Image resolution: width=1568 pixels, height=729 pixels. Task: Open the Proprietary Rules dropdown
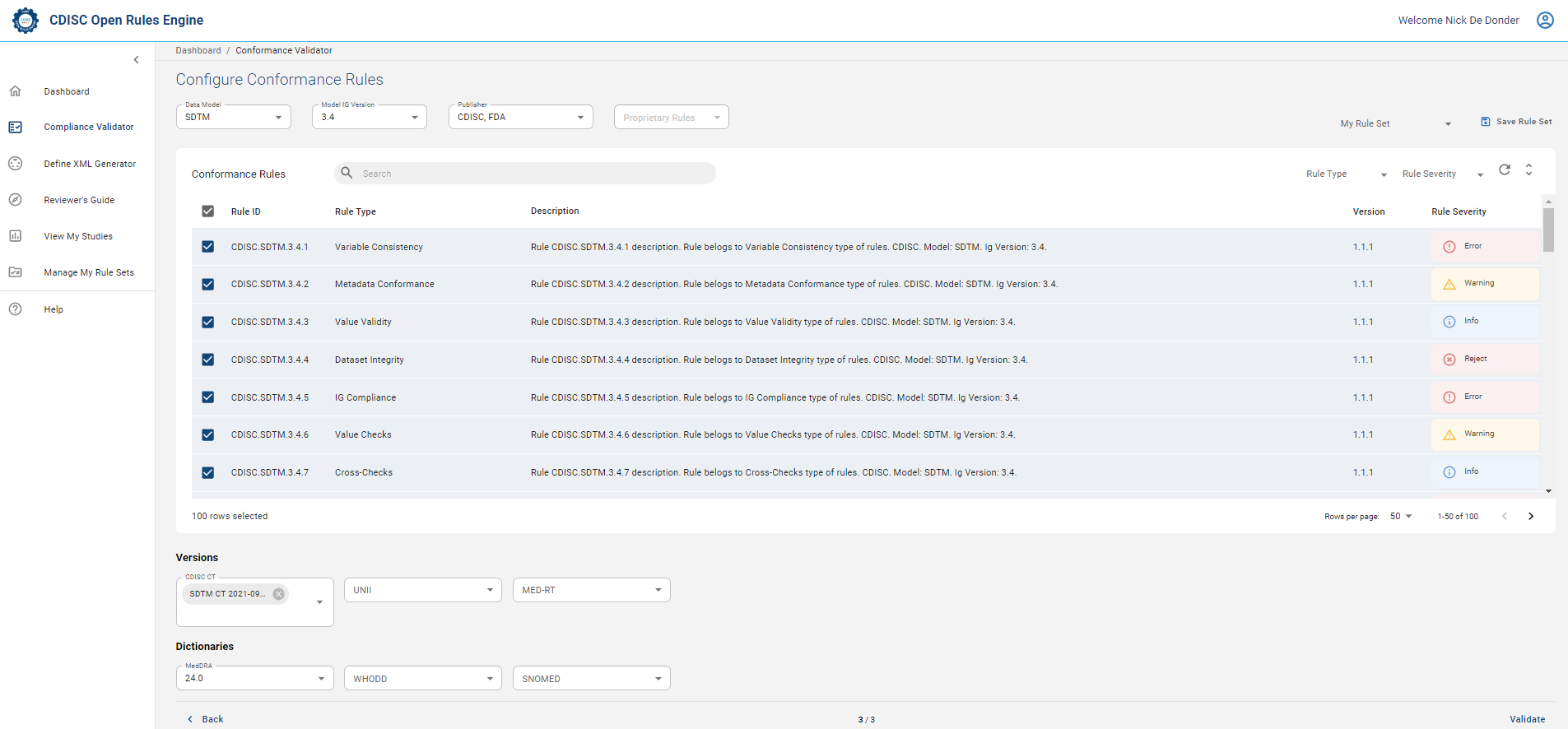point(672,117)
